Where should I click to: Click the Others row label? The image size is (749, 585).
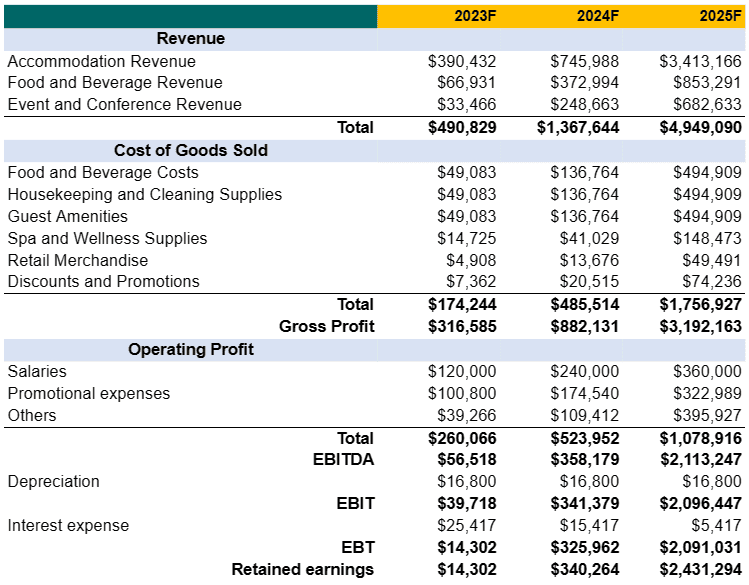tap(32, 415)
